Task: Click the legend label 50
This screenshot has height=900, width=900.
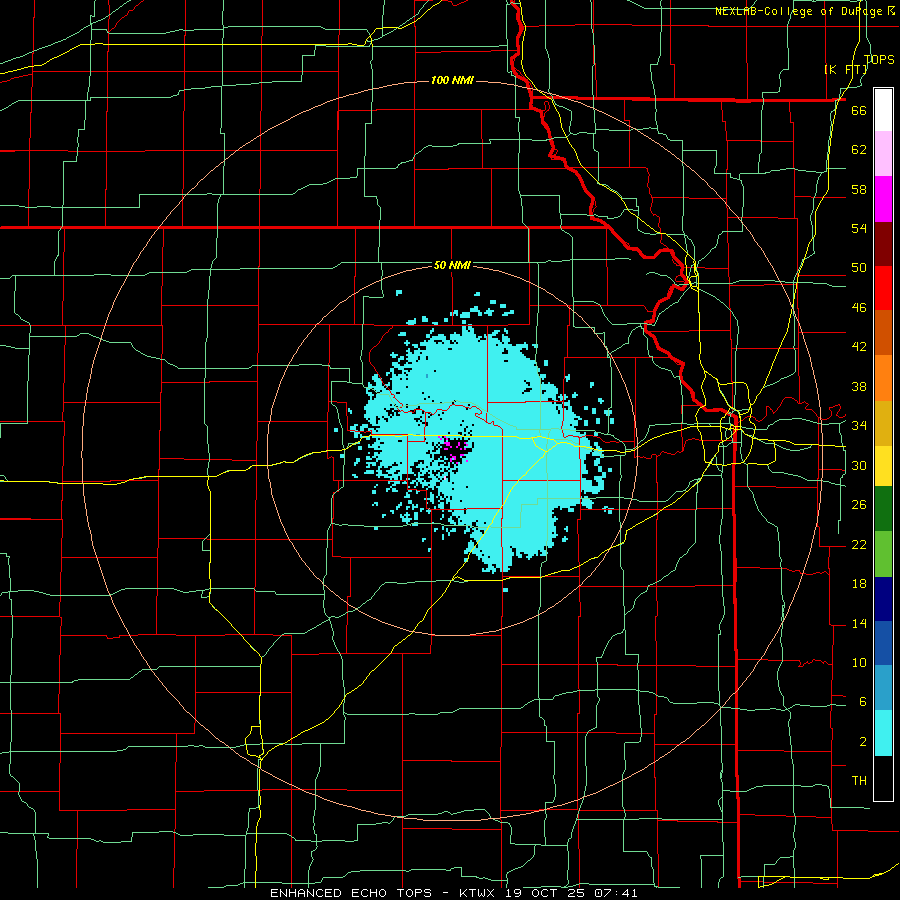Action: [859, 268]
